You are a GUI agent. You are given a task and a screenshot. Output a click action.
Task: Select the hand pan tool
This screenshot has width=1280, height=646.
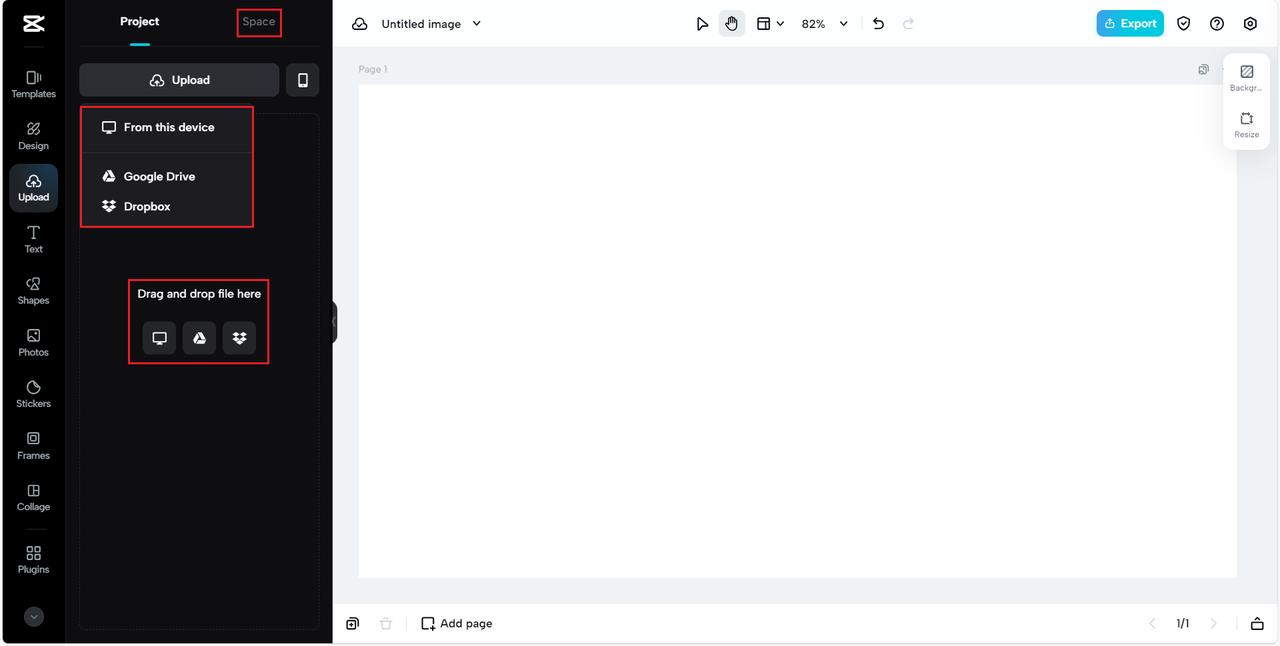(x=732, y=24)
